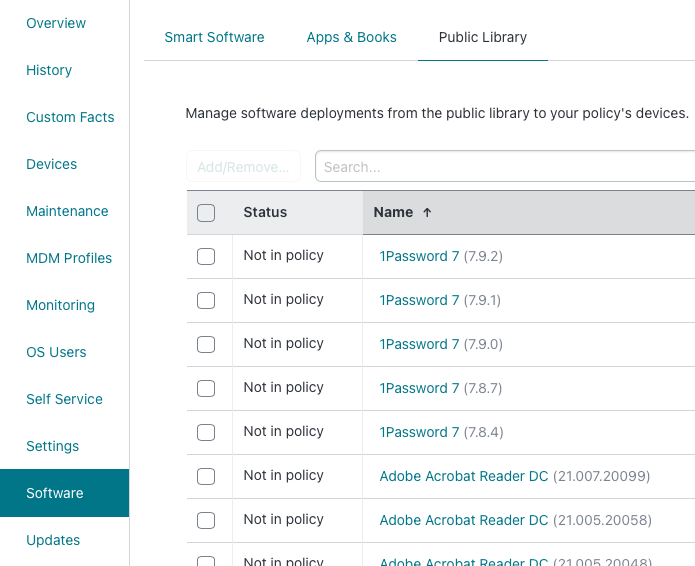Select Adobe Acrobat Reader DC 21.005.20058 checkbox
Screen dimensions: 695x566
206,520
